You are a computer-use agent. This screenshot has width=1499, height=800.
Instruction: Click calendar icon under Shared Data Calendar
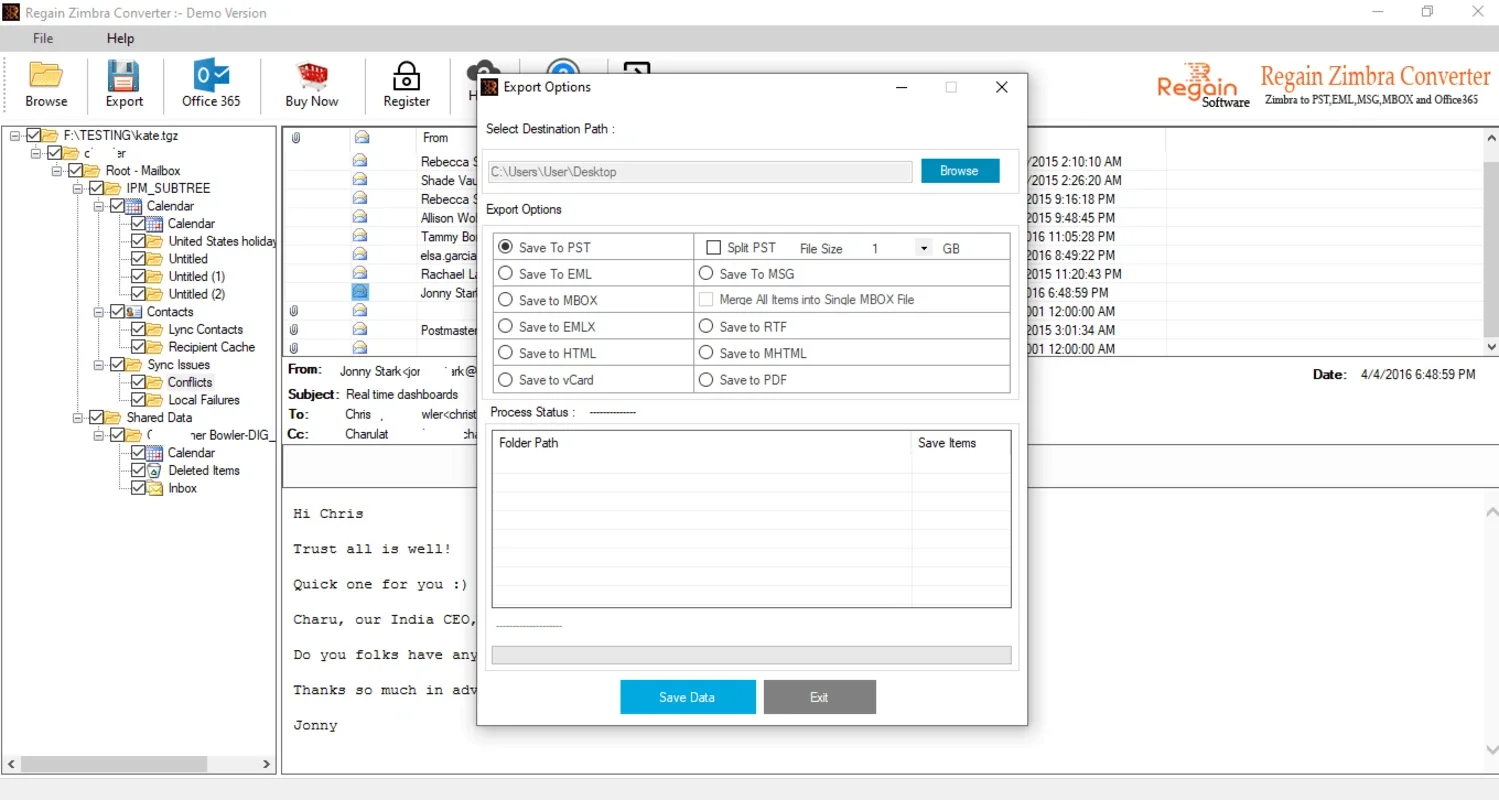pyautogui.click(x=155, y=453)
